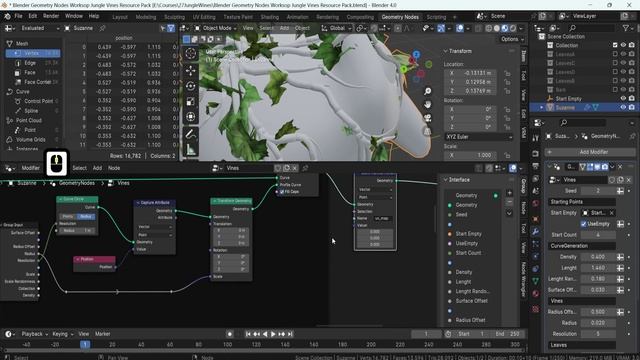This screenshot has width=640, height=360.
Task: Open the Playback dropdown in timeline
Action: pyautogui.click(x=35, y=334)
